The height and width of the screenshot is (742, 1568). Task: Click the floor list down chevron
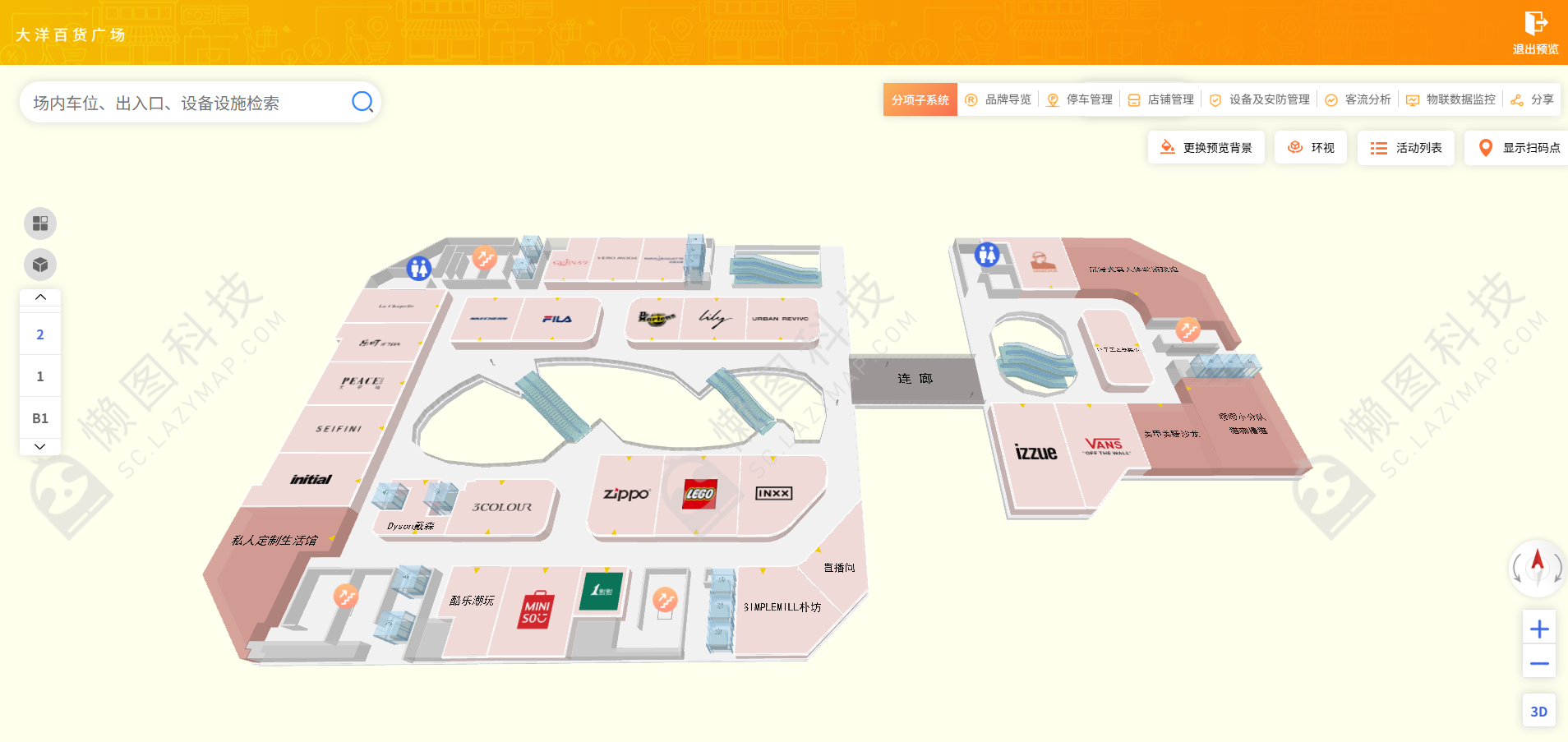[x=40, y=446]
